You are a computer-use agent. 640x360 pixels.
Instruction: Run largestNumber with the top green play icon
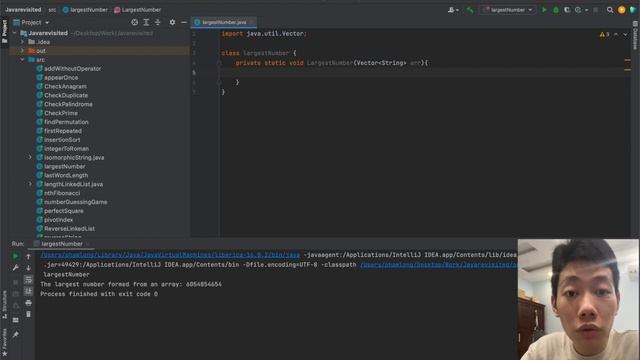[544, 10]
